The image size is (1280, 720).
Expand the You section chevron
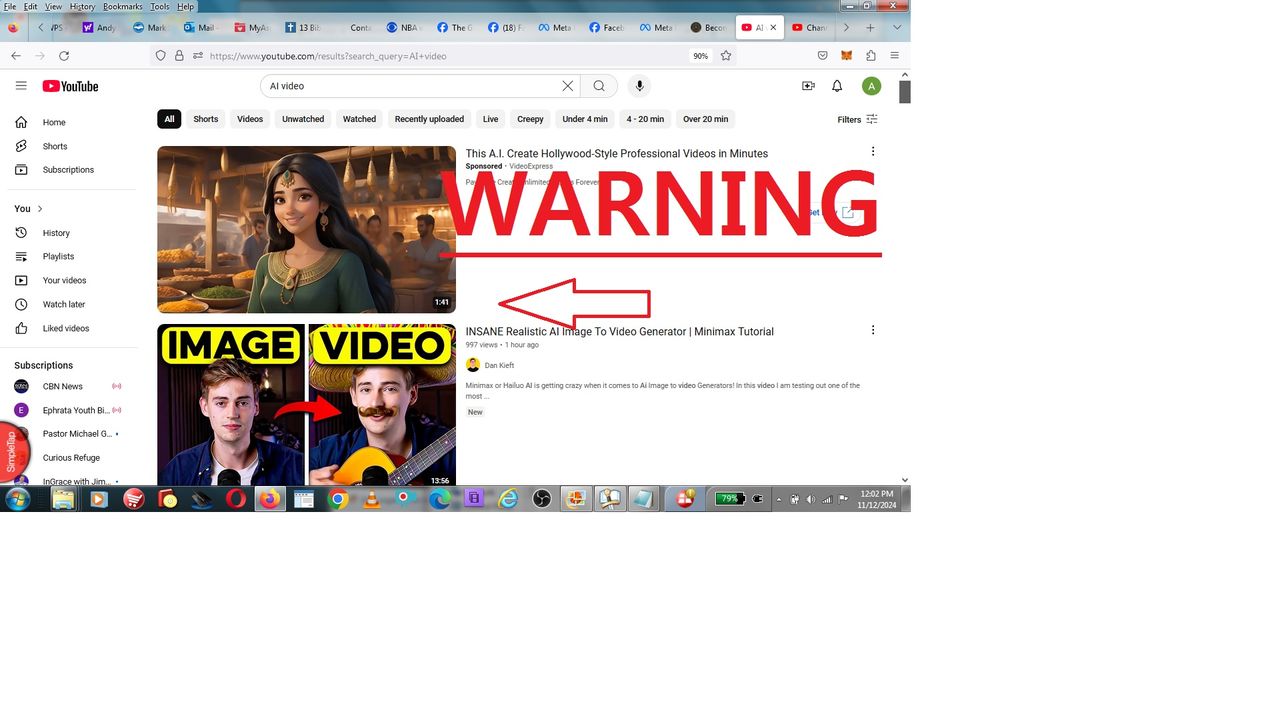coord(40,209)
